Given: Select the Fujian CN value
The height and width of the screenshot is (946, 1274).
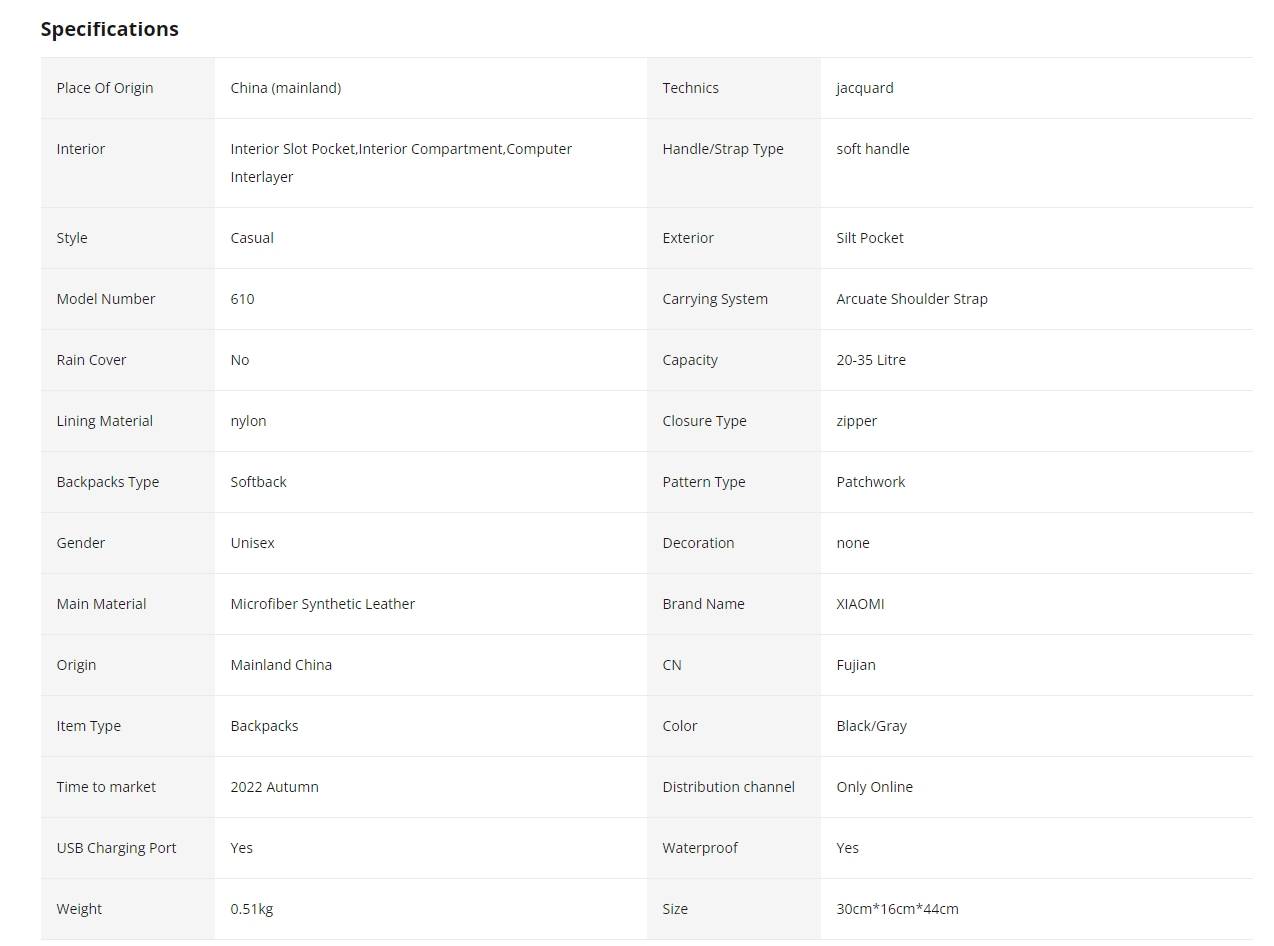Looking at the screenshot, I should tap(856, 665).
